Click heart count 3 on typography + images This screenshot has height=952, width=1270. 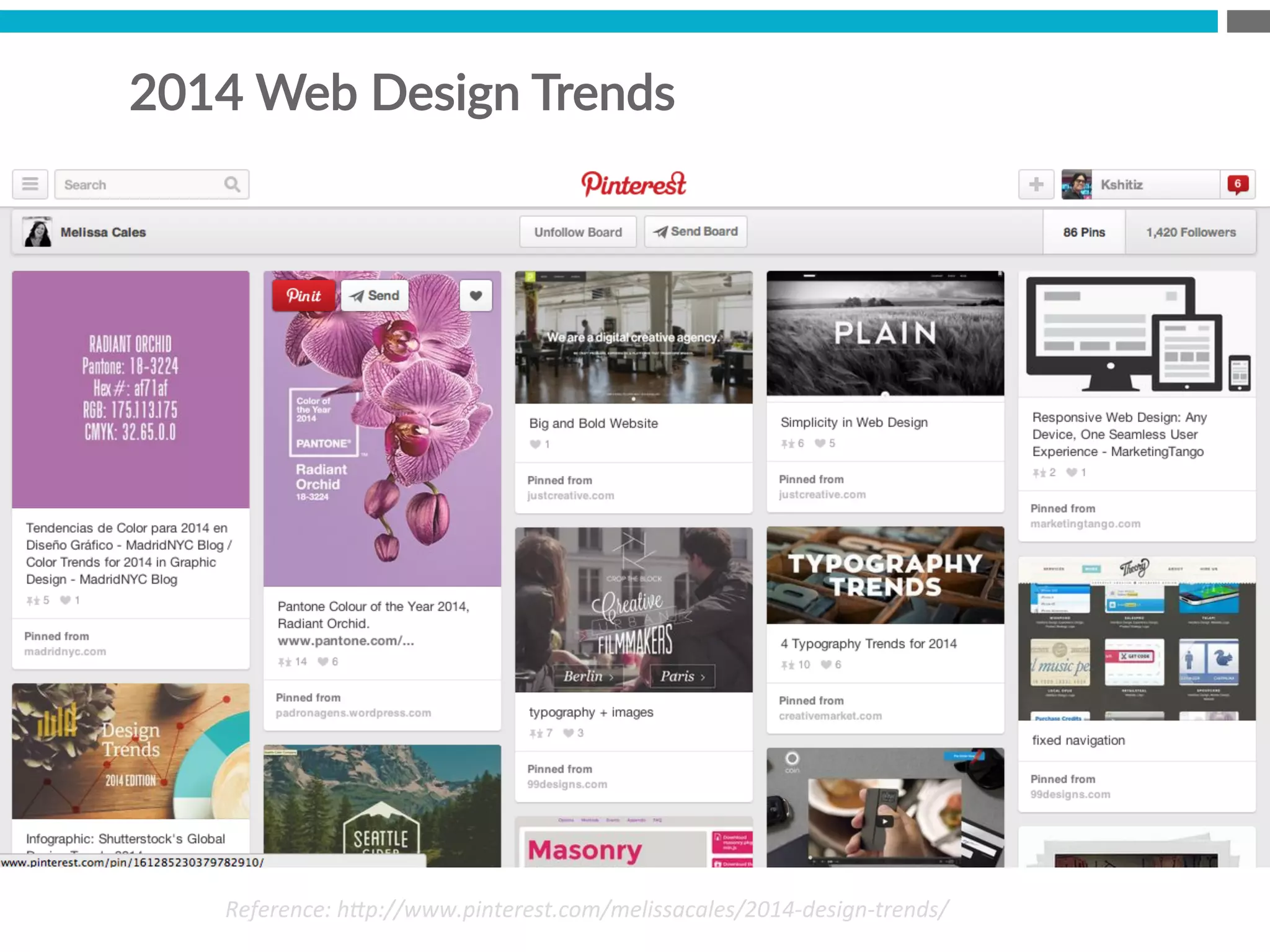[573, 733]
